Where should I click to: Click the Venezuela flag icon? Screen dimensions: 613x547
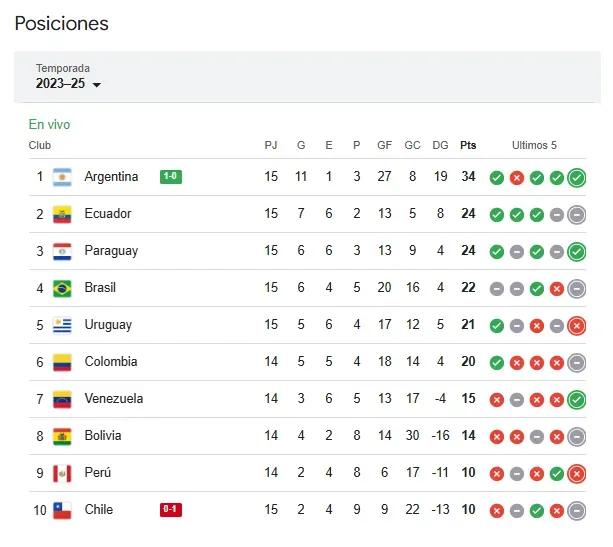pyautogui.click(x=62, y=399)
